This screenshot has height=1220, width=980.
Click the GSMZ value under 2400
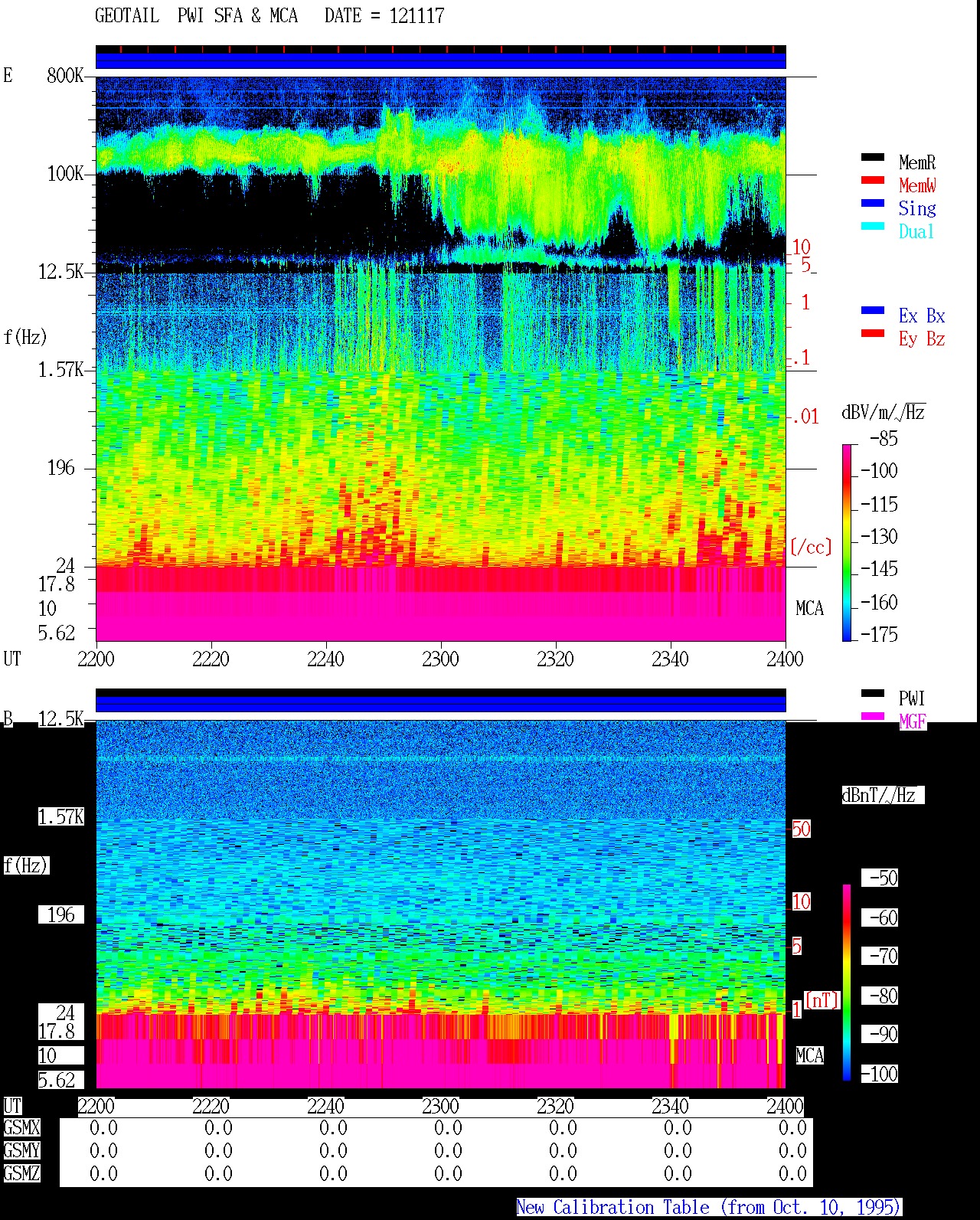(x=792, y=1174)
